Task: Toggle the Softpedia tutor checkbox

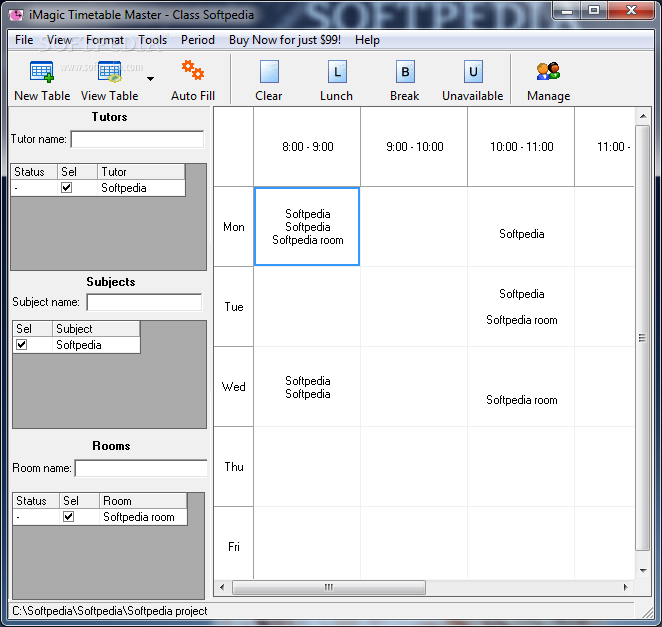Action: point(66,187)
